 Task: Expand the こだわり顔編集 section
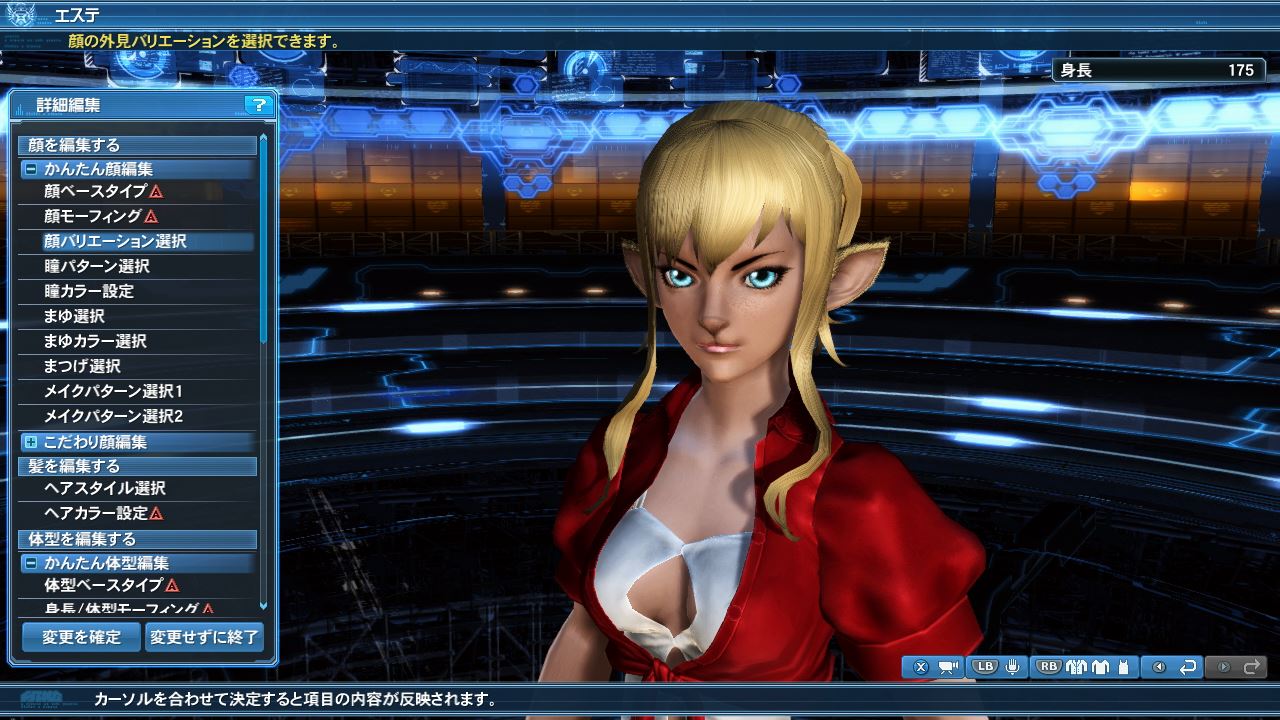(30, 442)
